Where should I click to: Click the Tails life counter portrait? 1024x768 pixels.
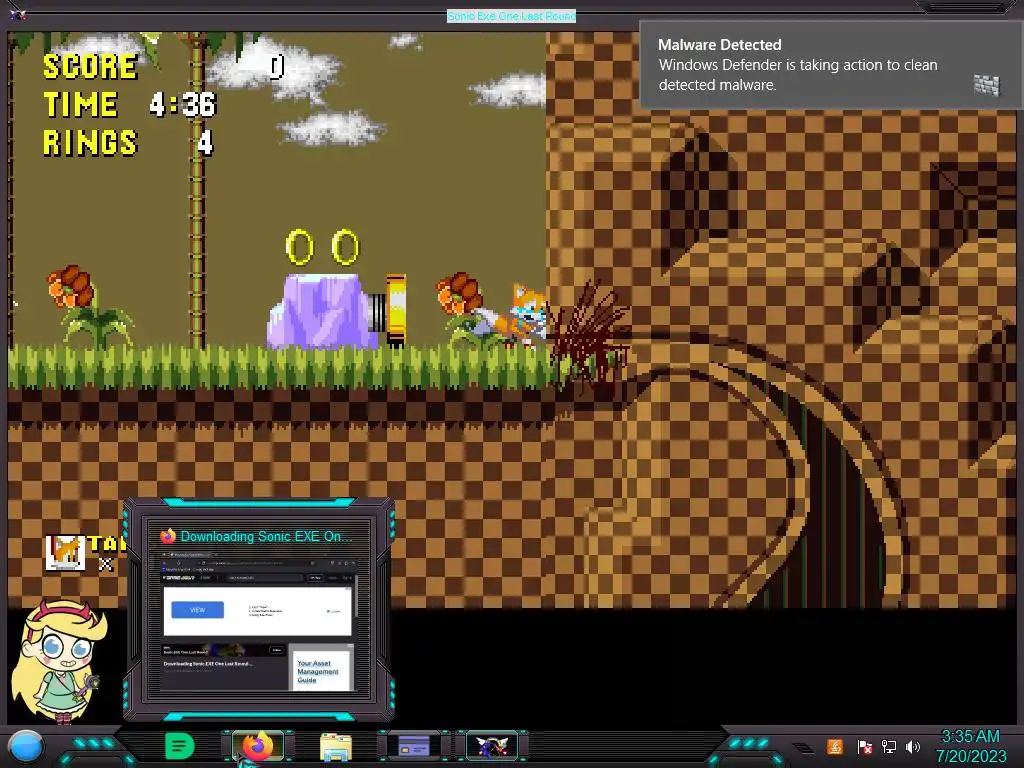(65, 553)
